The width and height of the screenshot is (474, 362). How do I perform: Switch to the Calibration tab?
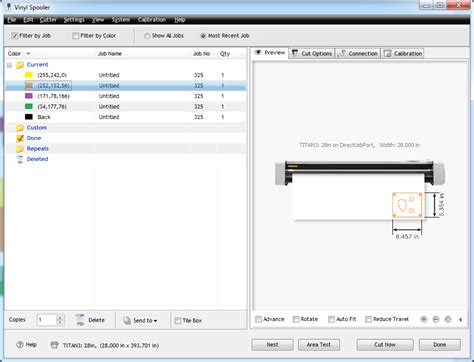pyautogui.click(x=403, y=53)
